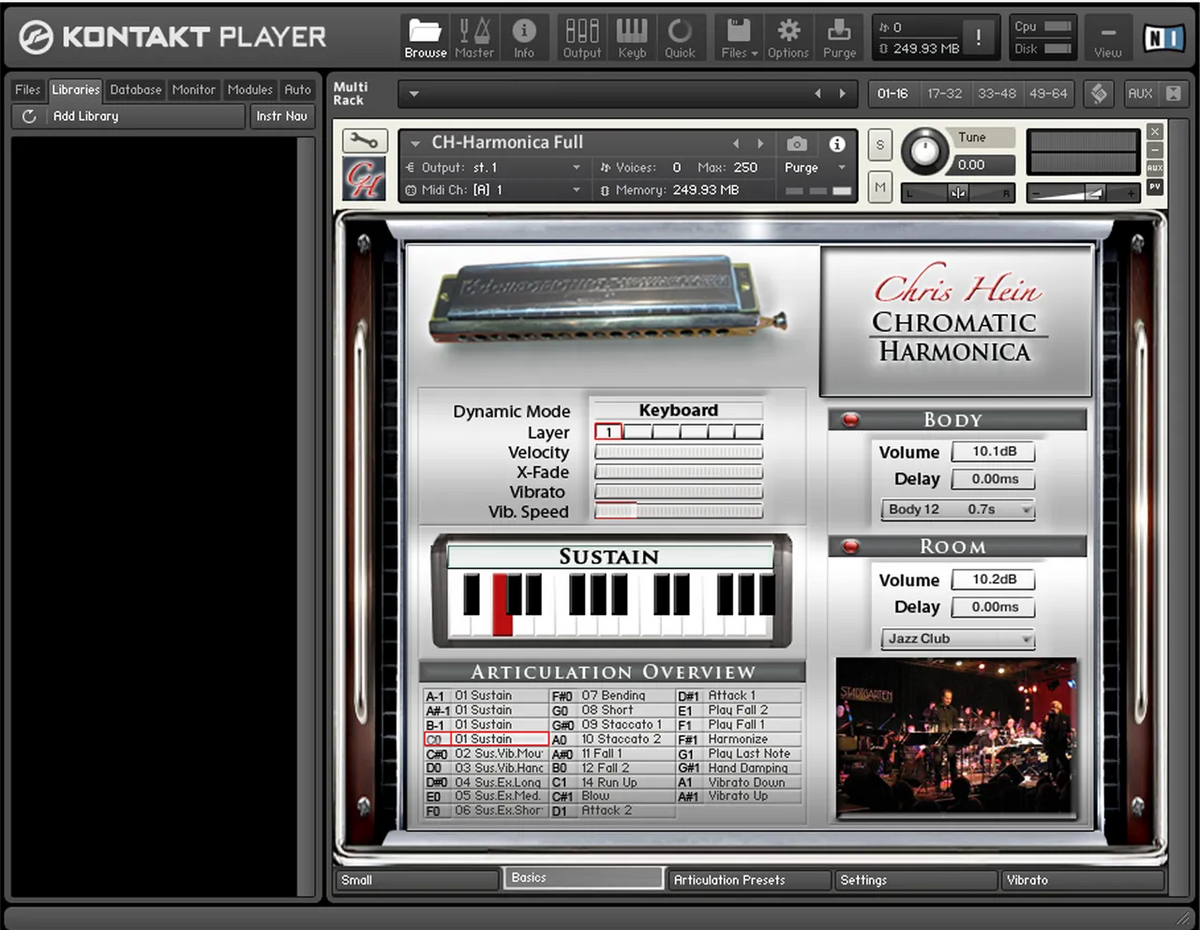Screen dimensions: 1200x930
Task: Open the Keyboard dynamic mode selector
Action: 679,410
